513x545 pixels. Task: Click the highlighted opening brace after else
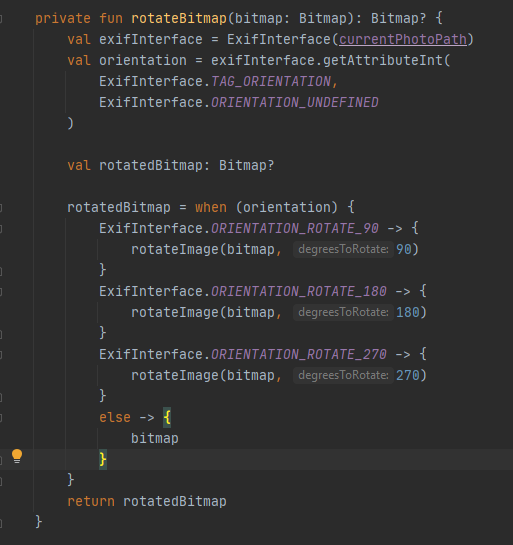(167, 417)
